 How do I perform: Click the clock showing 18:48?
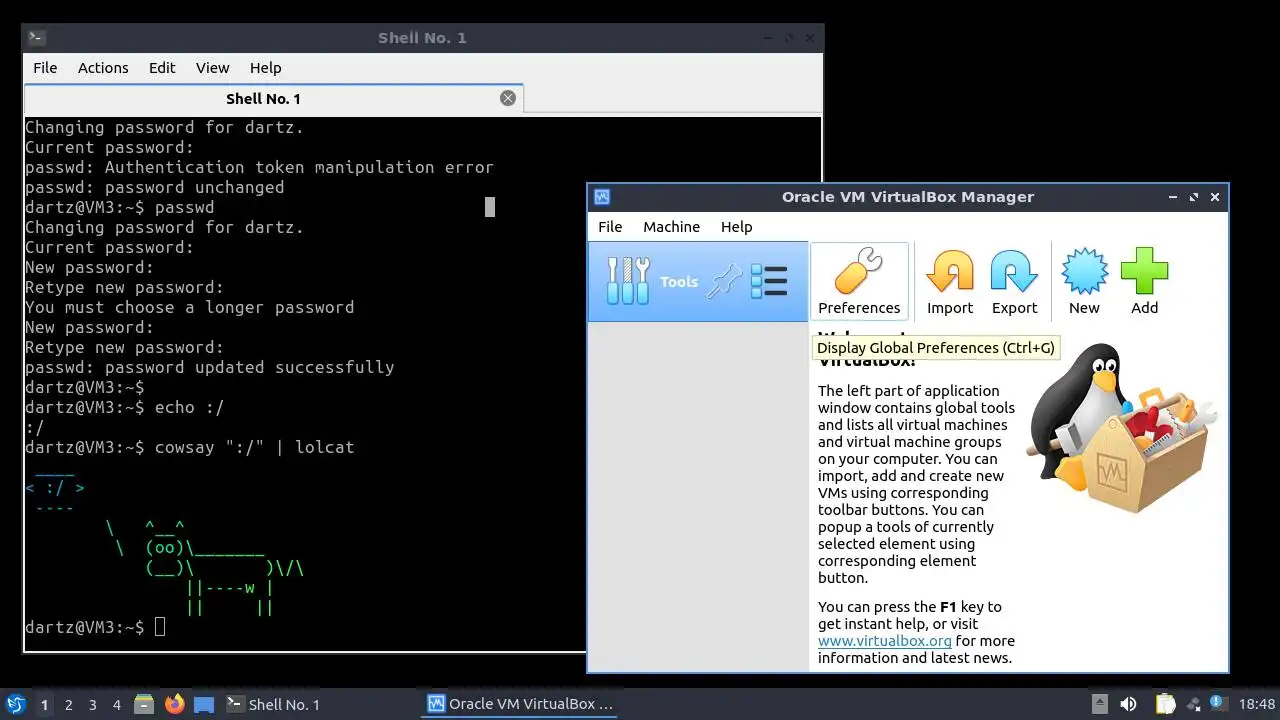pos(1257,704)
